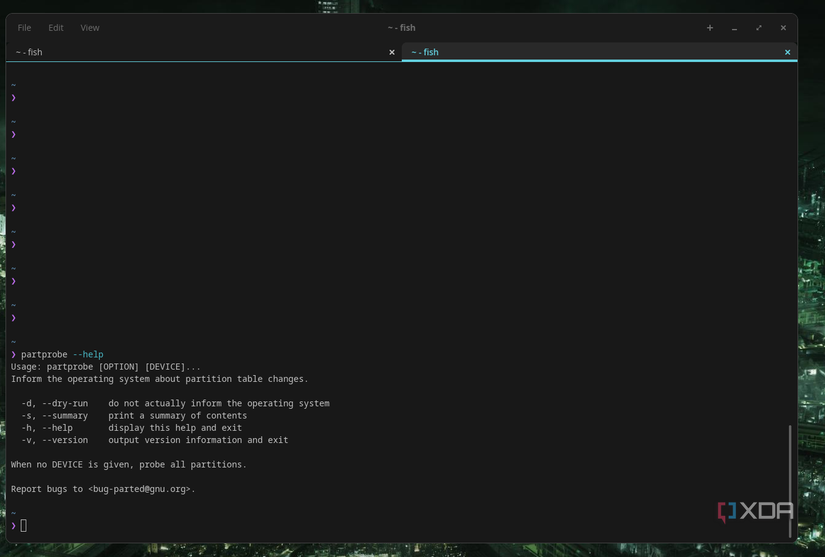Click the partprobe --help command text

(x=62, y=354)
